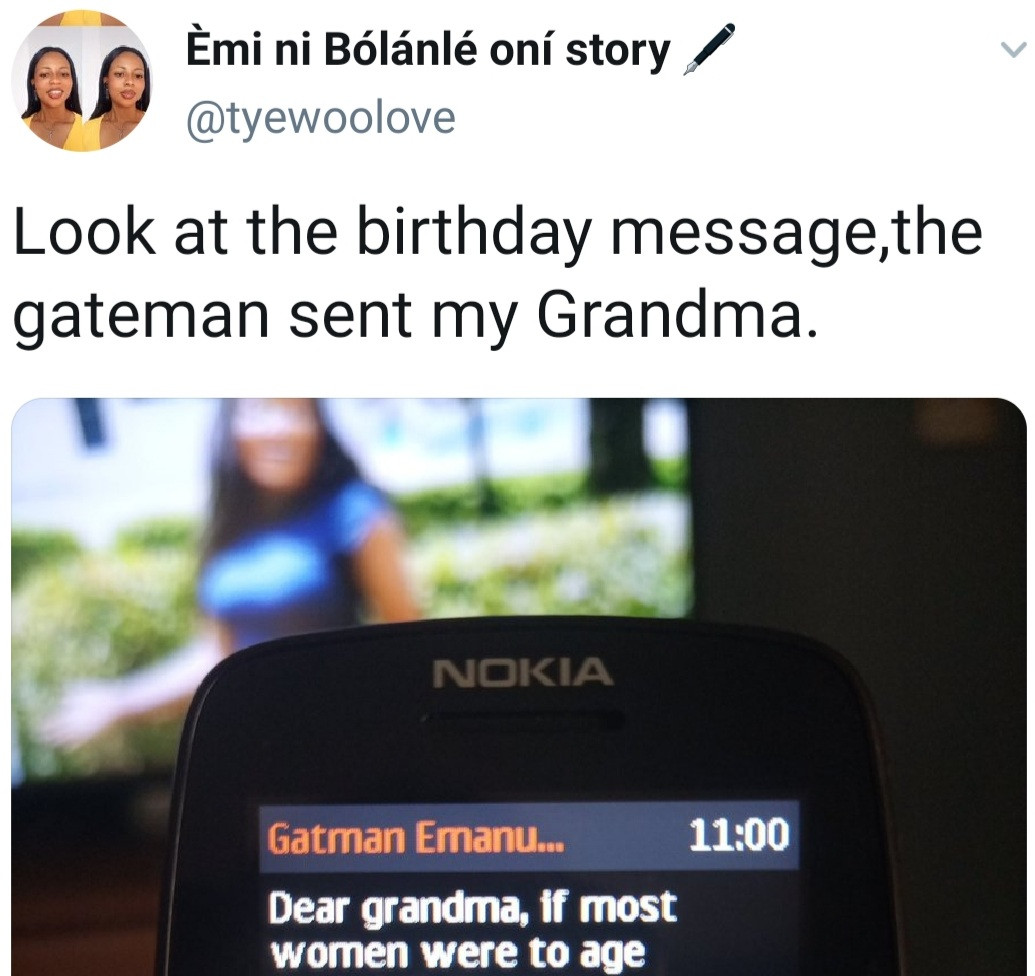
Task: Click the word gateman in the tweet text
Action: pos(141,315)
